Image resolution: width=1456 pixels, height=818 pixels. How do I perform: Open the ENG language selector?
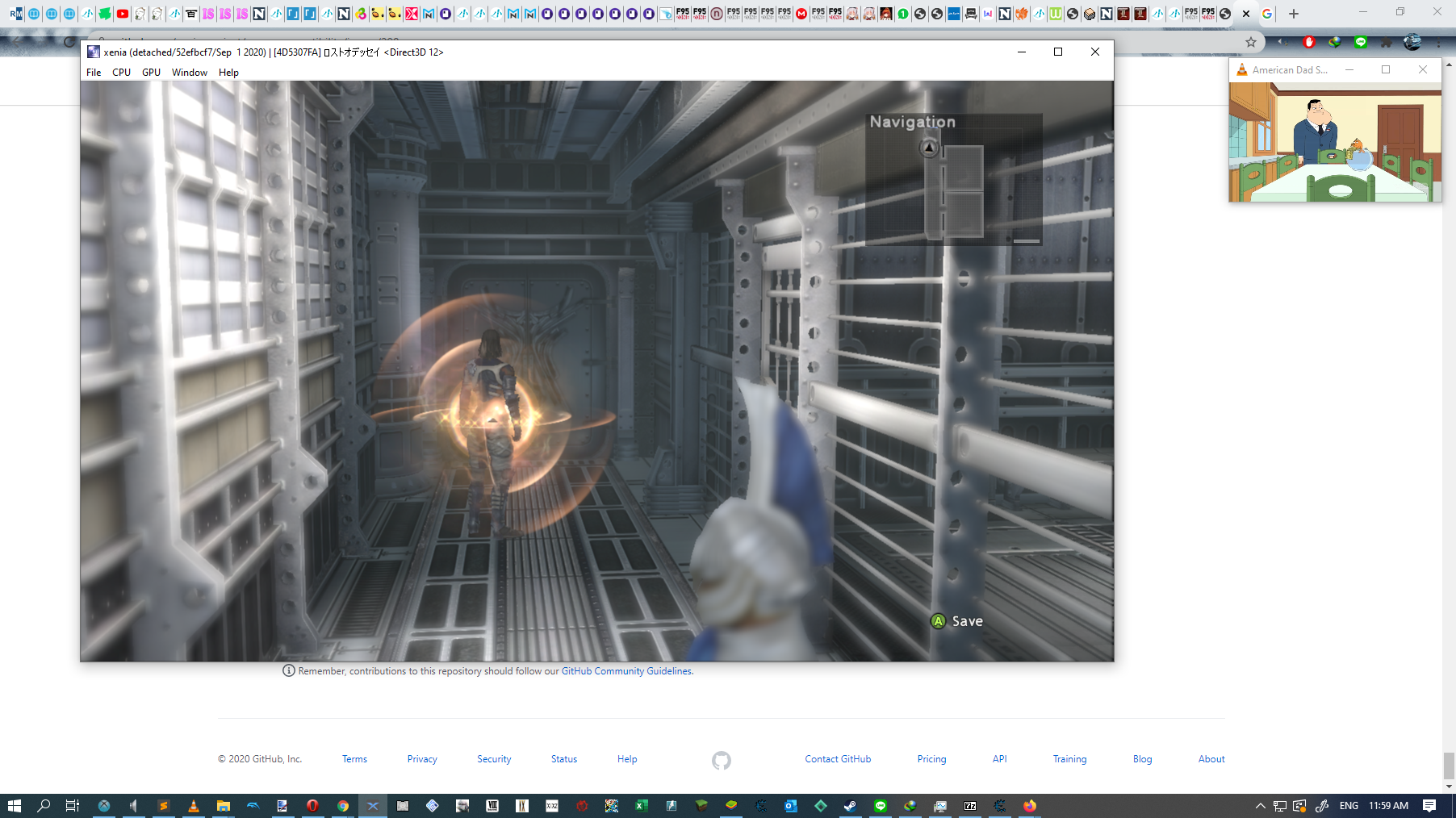1349,806
